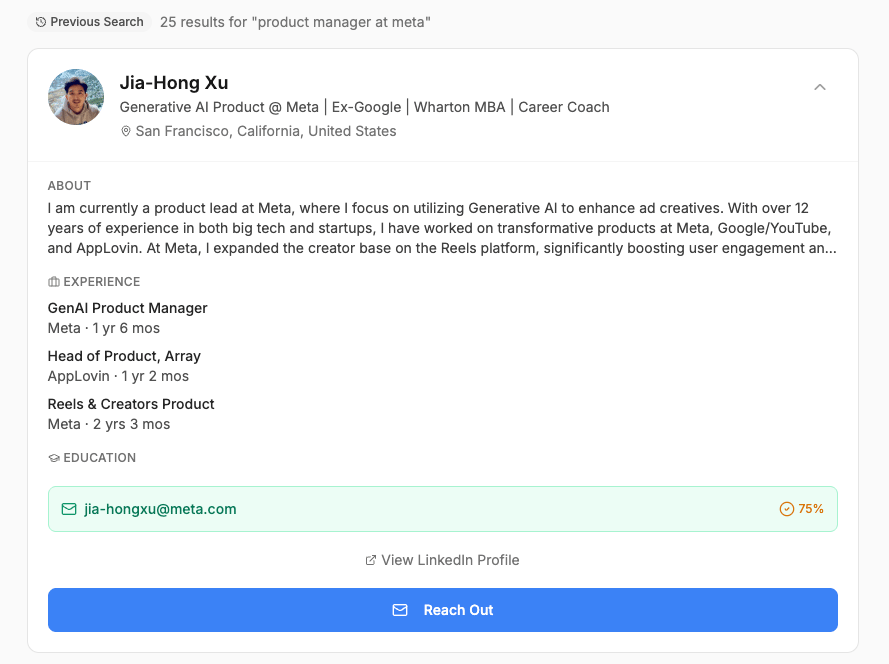The image size is (889, 664).
Task: Click the truncated About description text
Action: [x=442, y=229]
